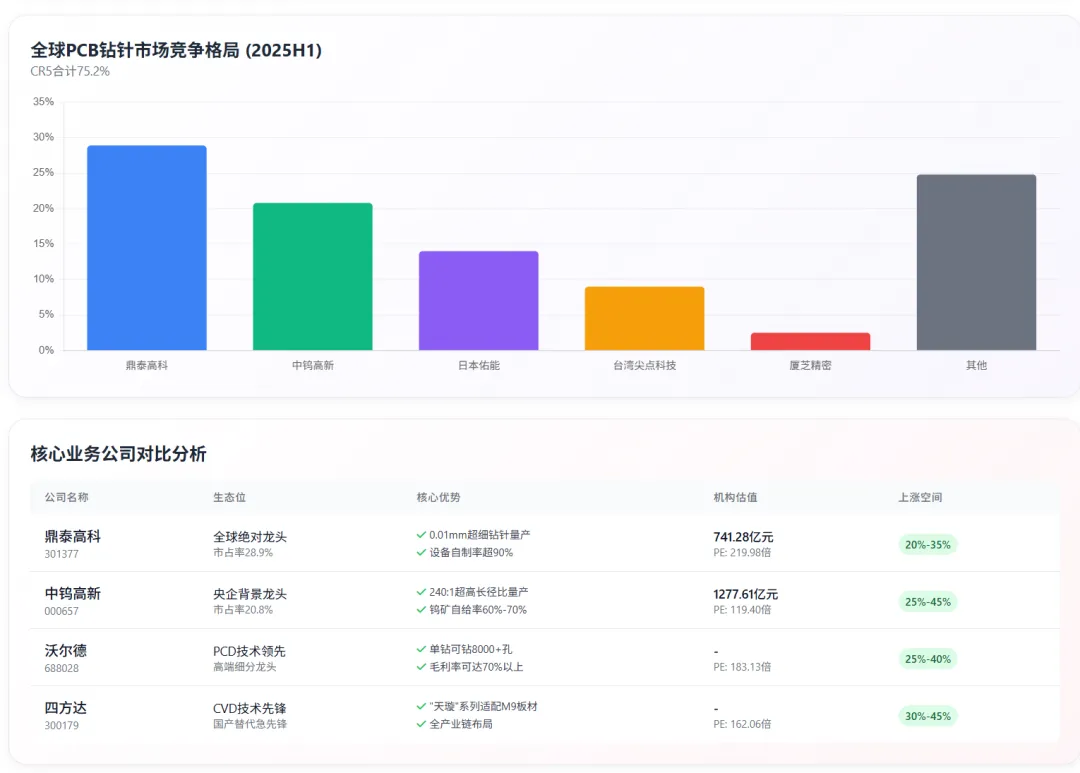Image resolution: width=1080 pixels, height=773 pixels.
Task: Click the 公司名称 column header
Action: coord(67,497)
